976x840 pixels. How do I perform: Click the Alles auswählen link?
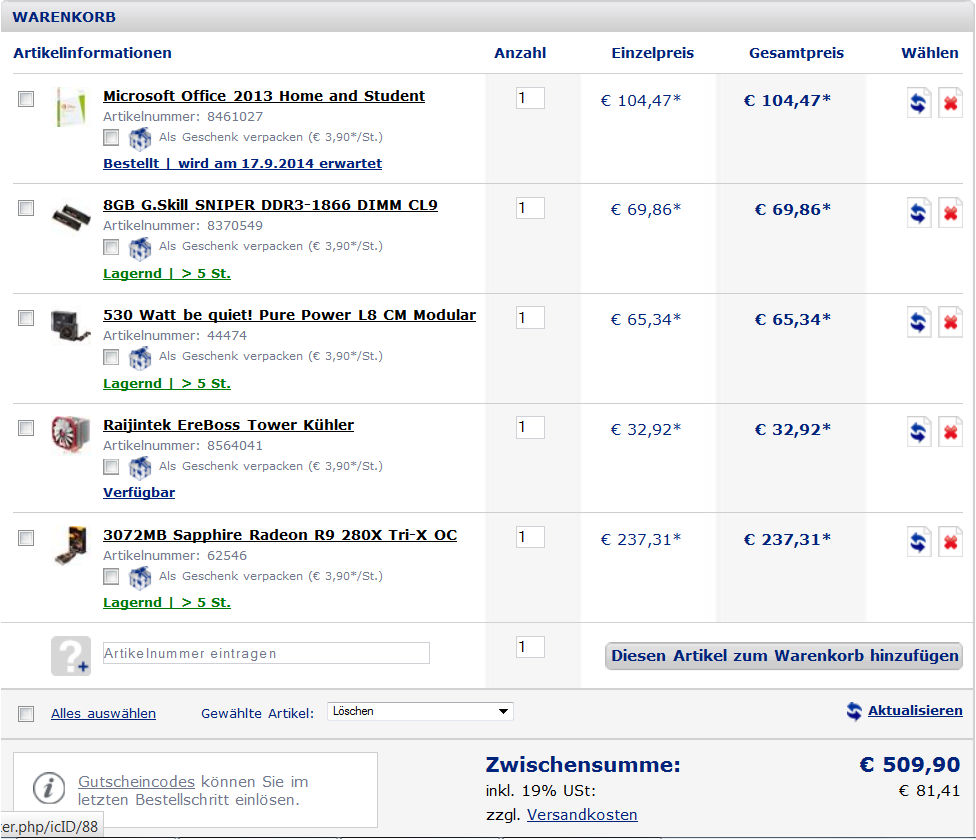[103, 714]
